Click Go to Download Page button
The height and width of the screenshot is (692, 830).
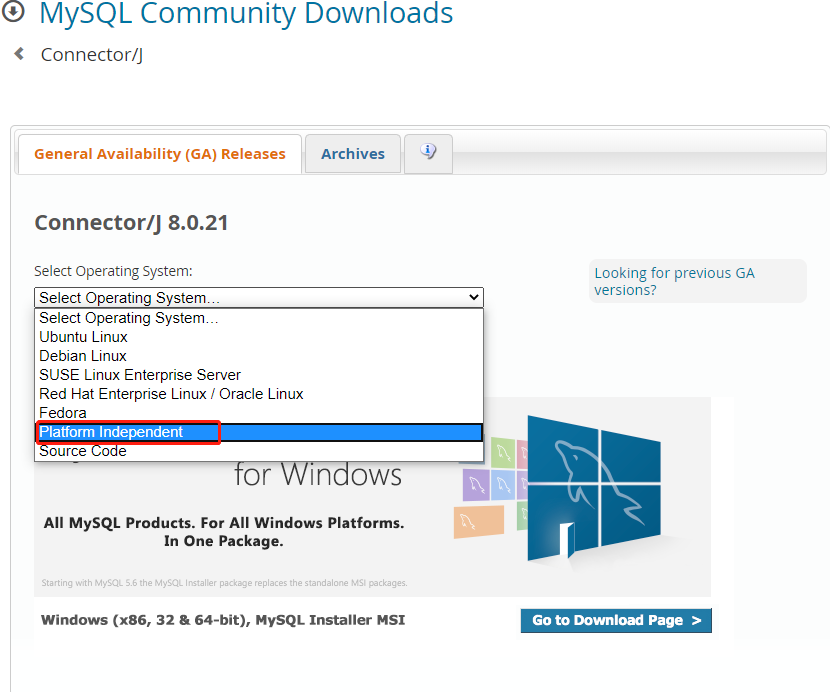click(x=616, y=620)
